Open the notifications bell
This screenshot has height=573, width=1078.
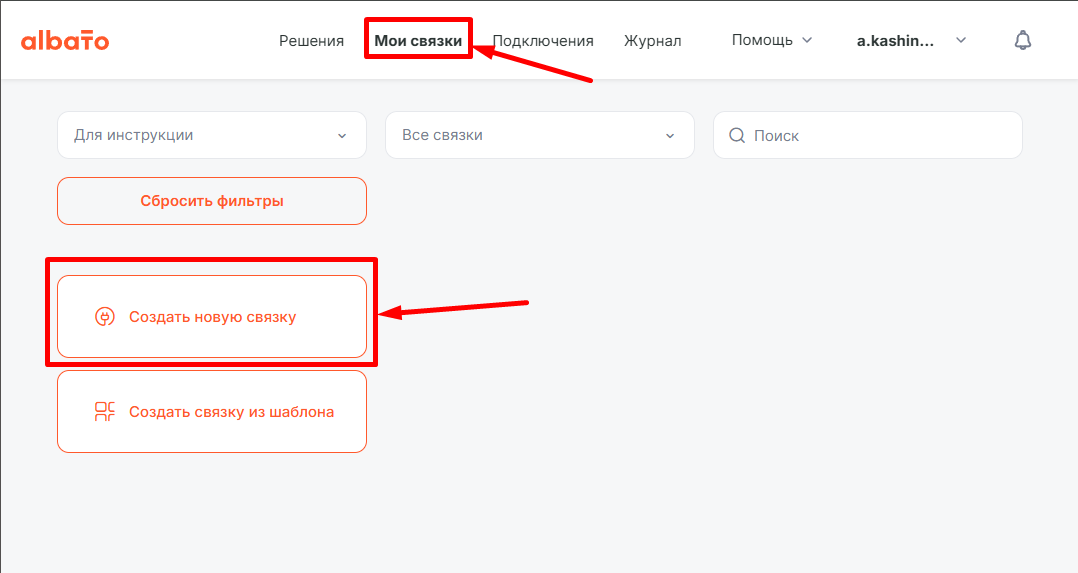[1022, 41]
